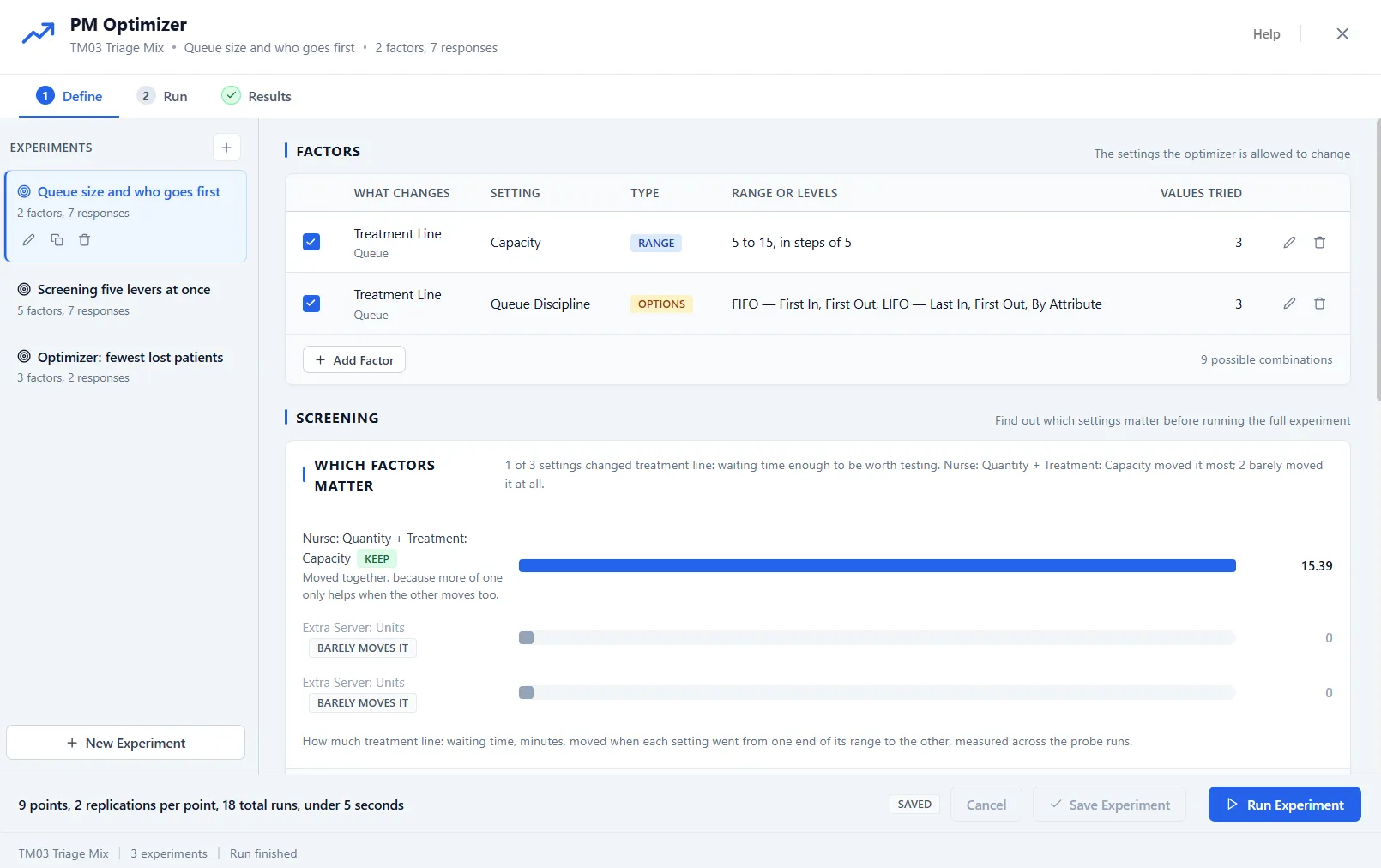Select Optimizer: fewest lost patients experiment

(126, 366)
